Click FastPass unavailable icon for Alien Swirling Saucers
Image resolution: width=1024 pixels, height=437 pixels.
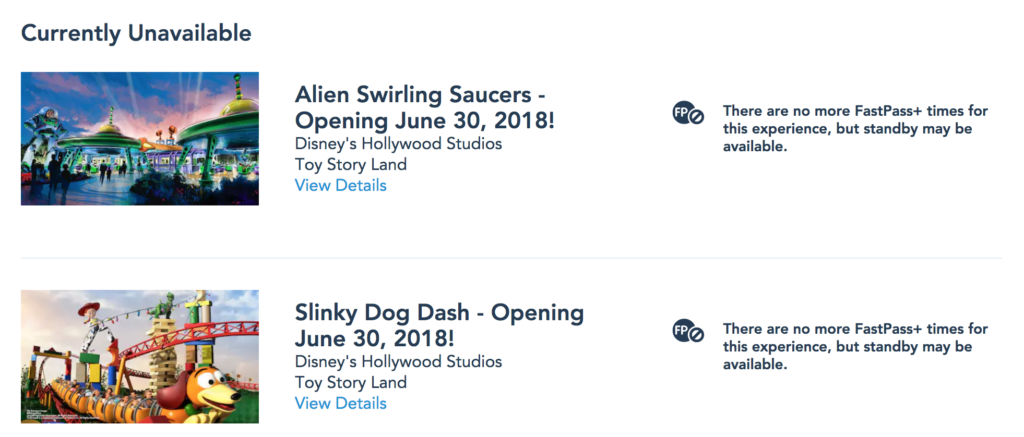click(688, 114)
